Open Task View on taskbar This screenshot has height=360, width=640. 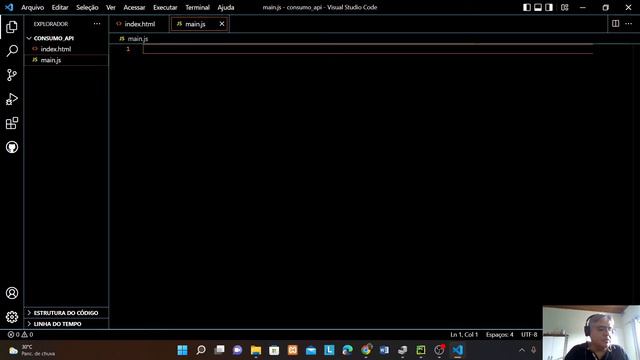(219, 350)
